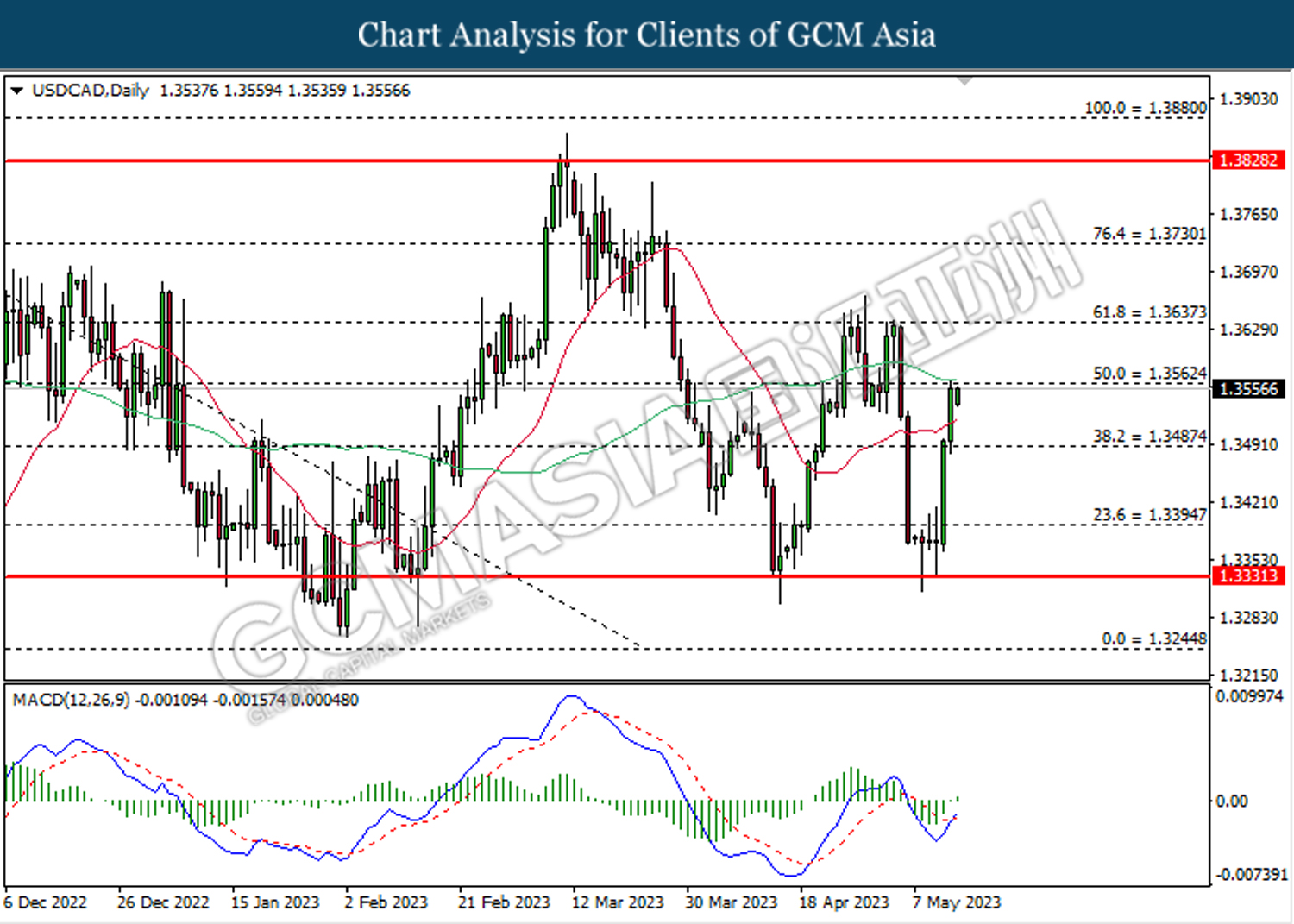Select Fibonacci label 76.4 = 1.37301
1294x924 pixels.
[x=1150, y=234]
